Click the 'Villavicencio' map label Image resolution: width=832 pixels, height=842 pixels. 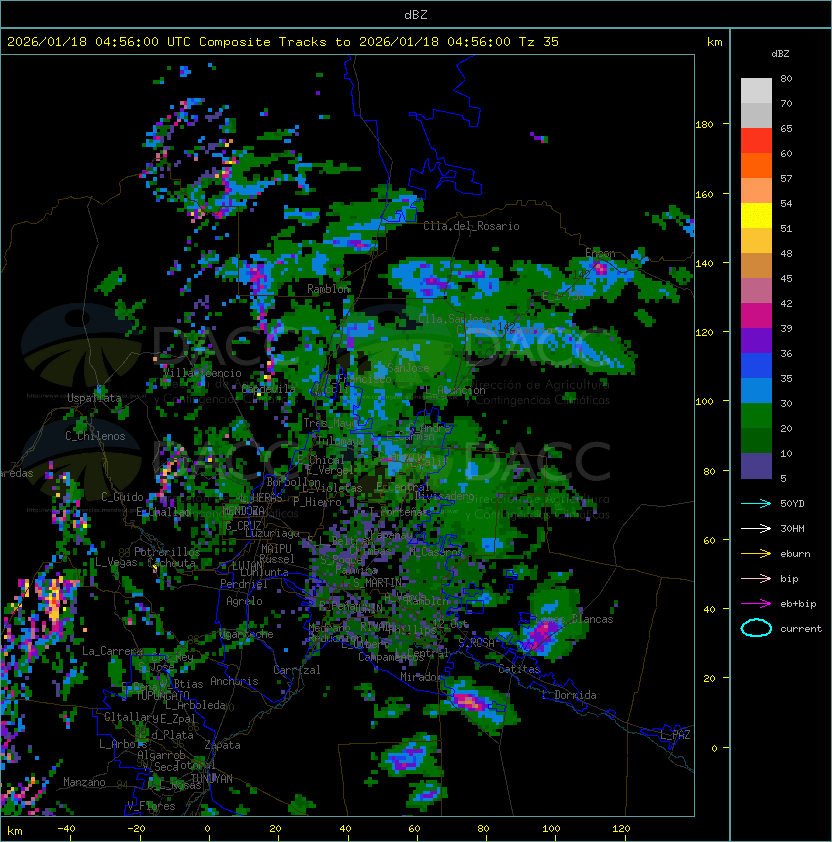(x=202, y=373)
